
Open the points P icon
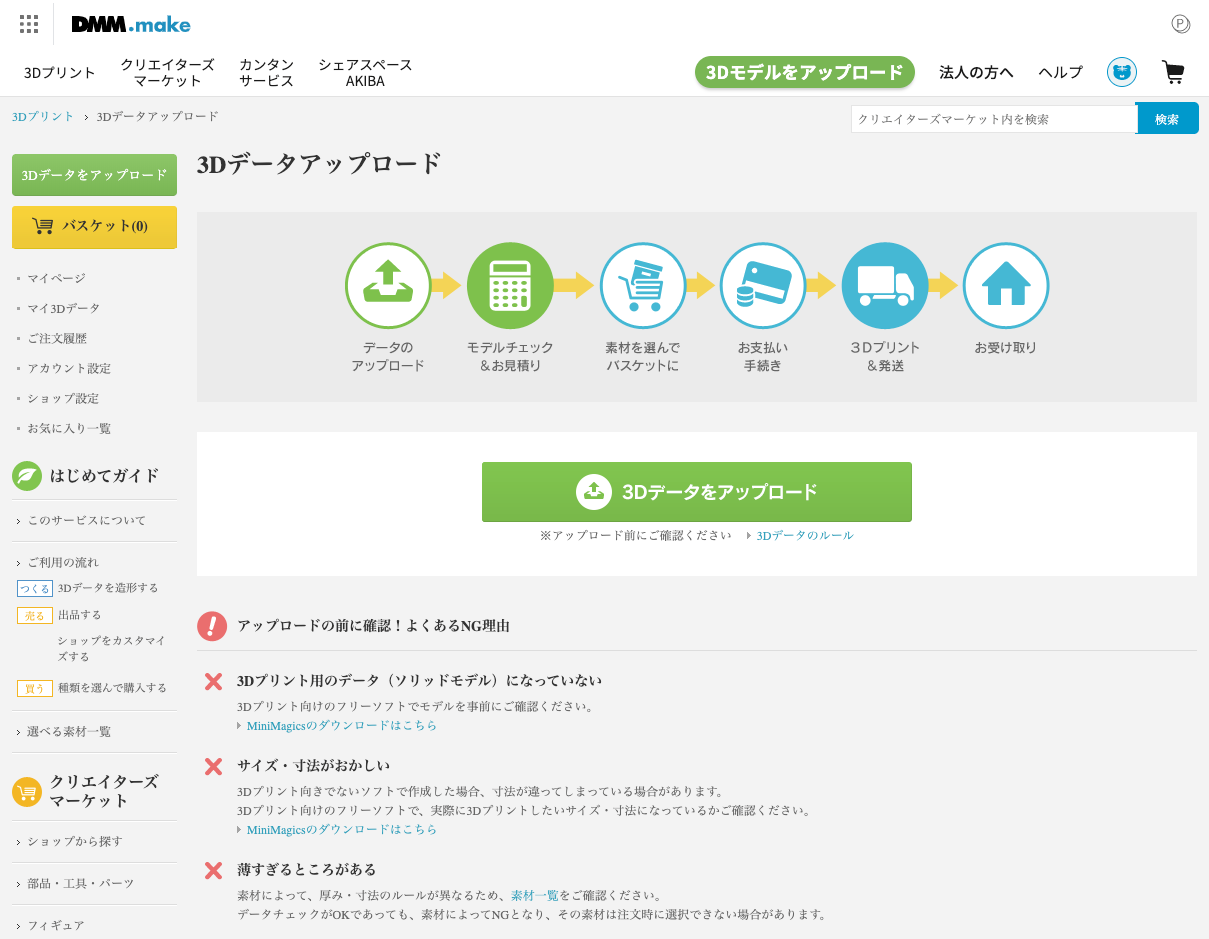(x=1181, y=24)
